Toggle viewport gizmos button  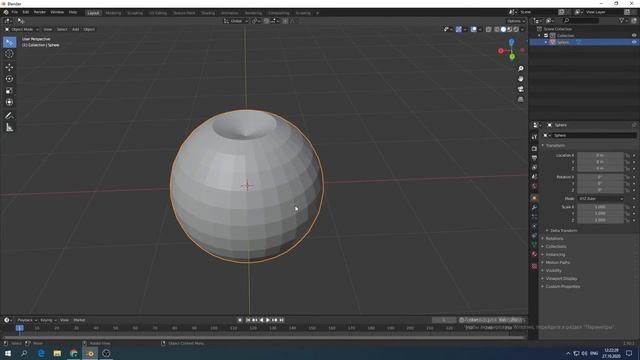pyautogui.click(x=459, y=29)
